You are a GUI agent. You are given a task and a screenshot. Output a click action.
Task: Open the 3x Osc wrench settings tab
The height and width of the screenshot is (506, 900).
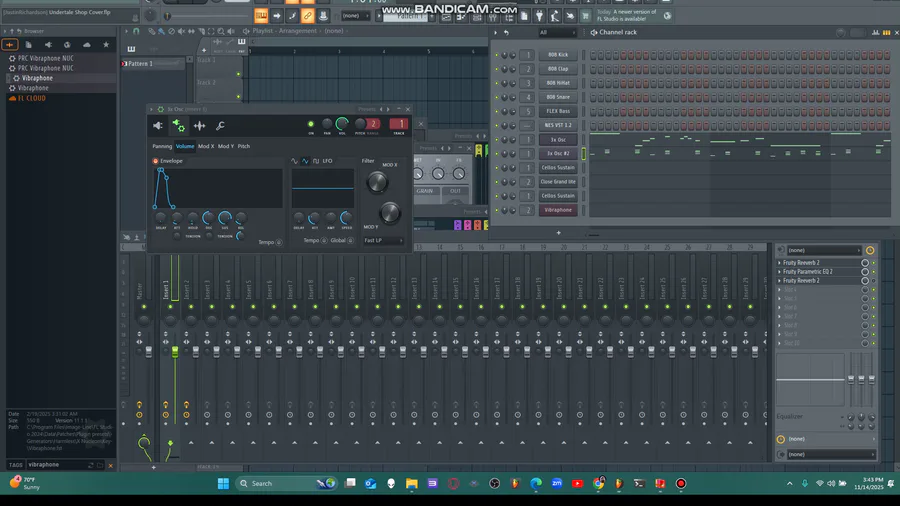point(220,126)
